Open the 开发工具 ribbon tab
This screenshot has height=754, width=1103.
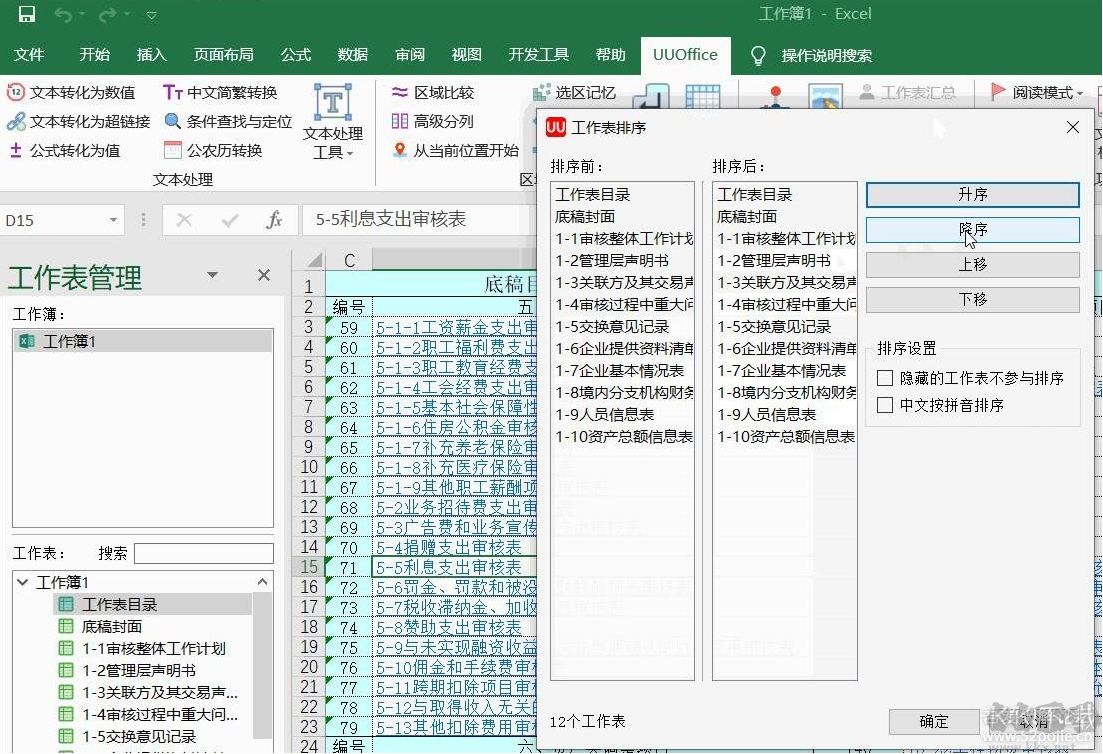pos(538,56)
